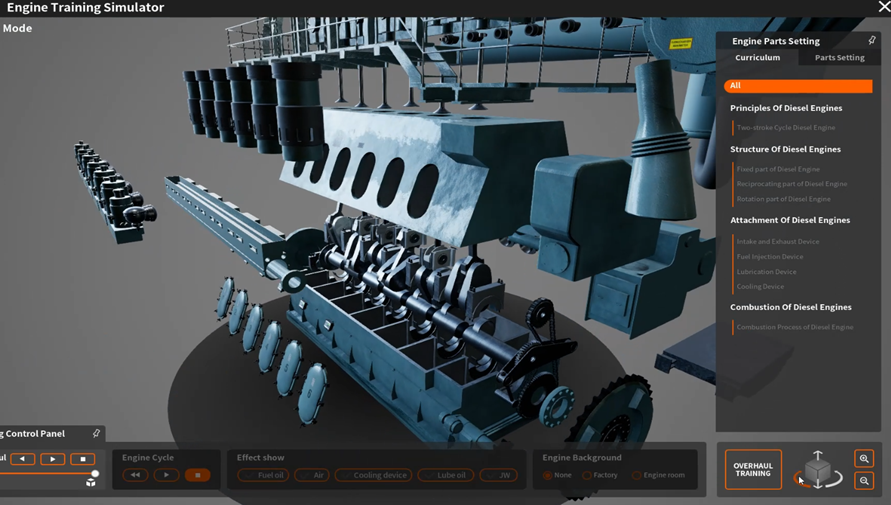Click Combustion Of Diesel Engines heading
Image resolution: width=891 pixels, height=505 pixels.
point(790,307)
